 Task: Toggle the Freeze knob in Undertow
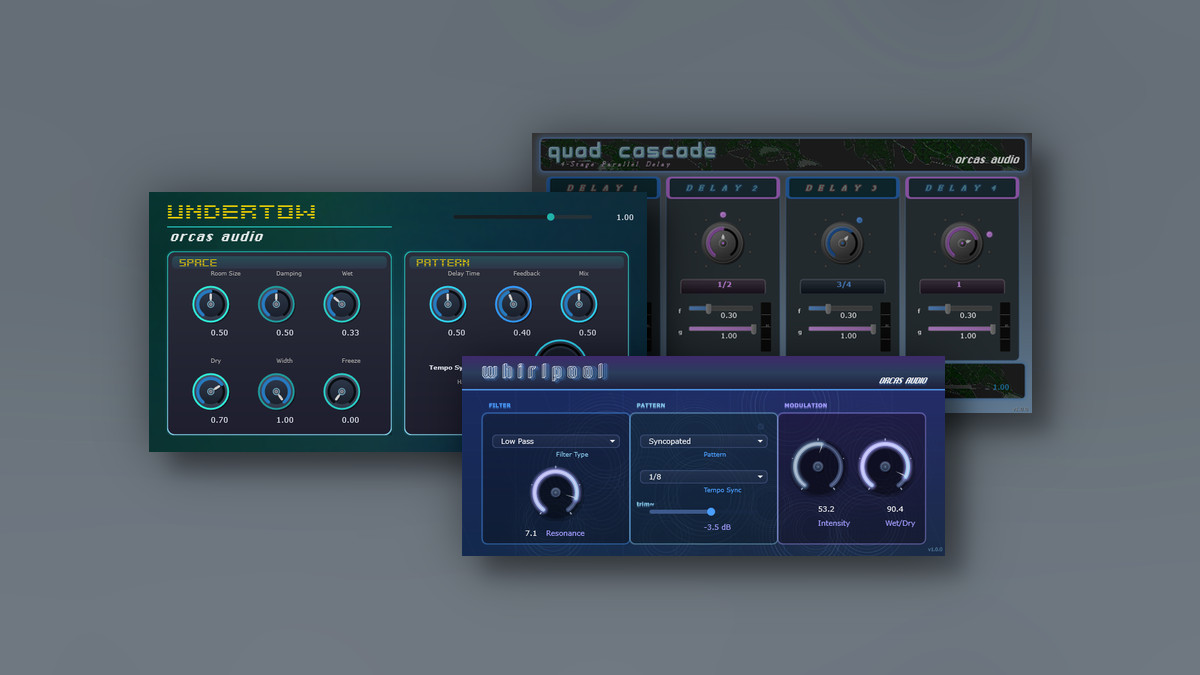(x=341, y=391)
